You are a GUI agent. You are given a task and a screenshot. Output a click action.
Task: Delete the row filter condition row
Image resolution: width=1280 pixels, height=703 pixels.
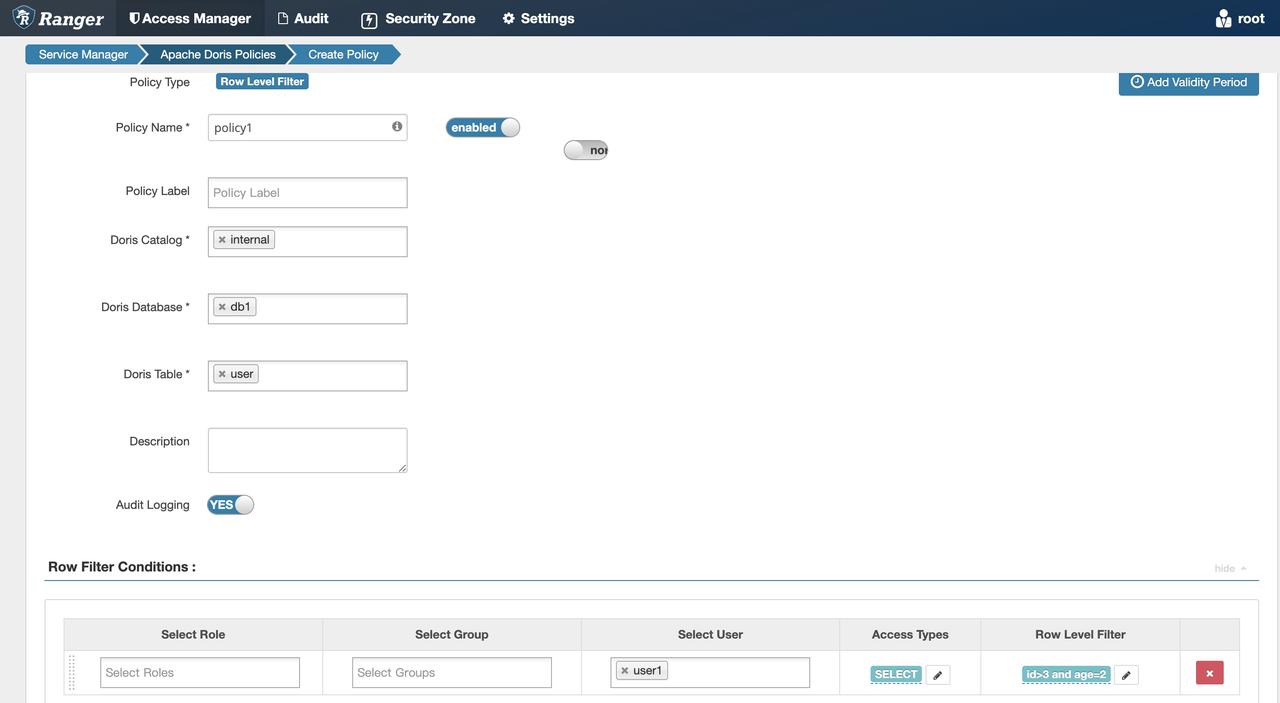(1209, 673)
